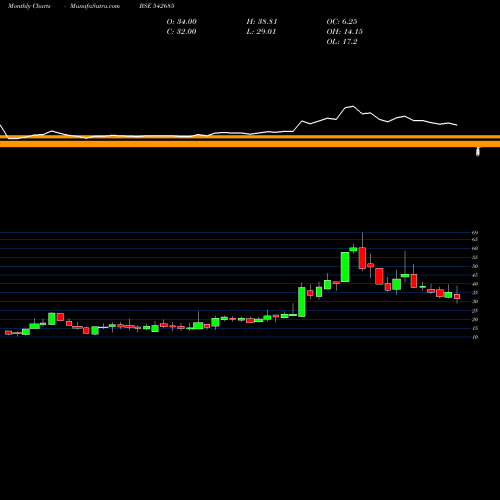Click the 'MunafaSutra.com' label
500x500 pixels.
95,6
